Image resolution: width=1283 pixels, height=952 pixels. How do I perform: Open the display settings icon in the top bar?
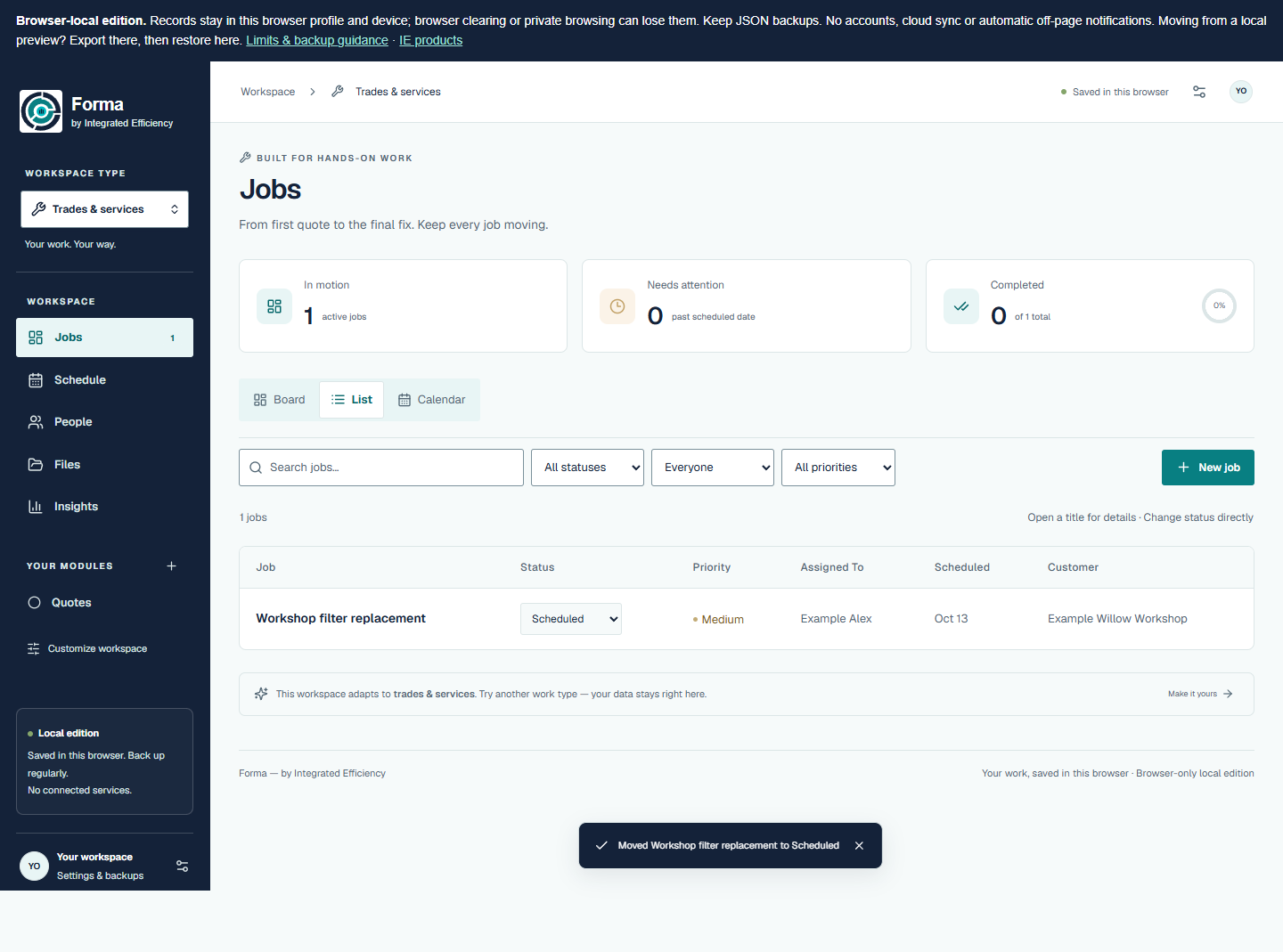click(x=1199, y=92)
